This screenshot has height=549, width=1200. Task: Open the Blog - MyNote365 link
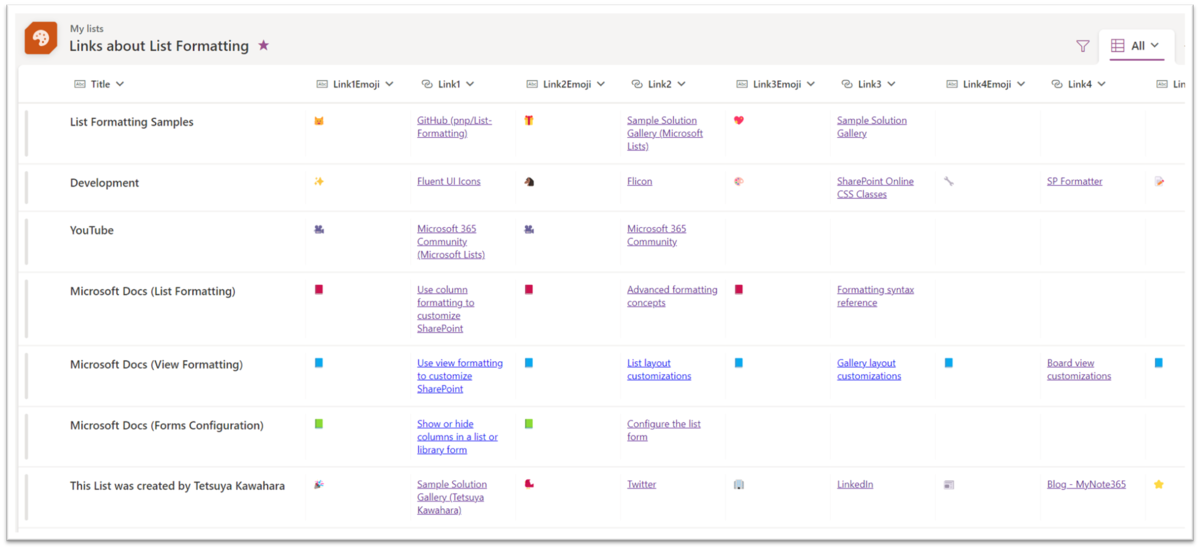1086,484
